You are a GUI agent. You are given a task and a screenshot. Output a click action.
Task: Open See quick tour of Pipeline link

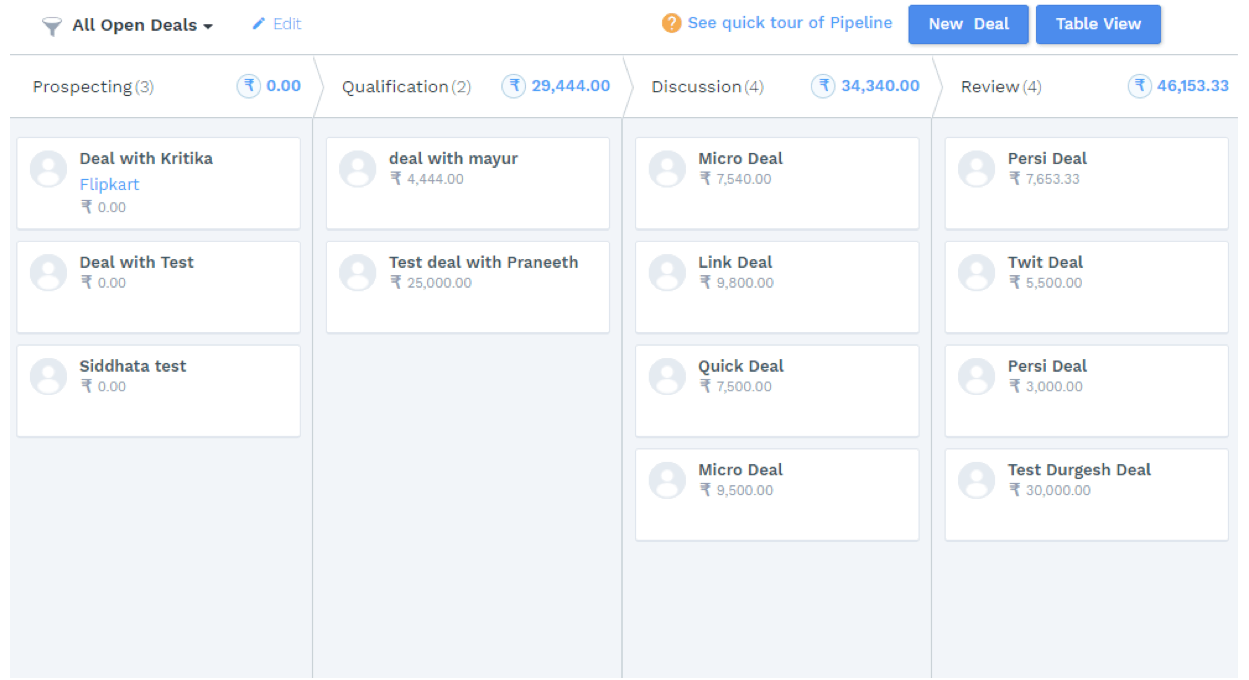(790, 23)
